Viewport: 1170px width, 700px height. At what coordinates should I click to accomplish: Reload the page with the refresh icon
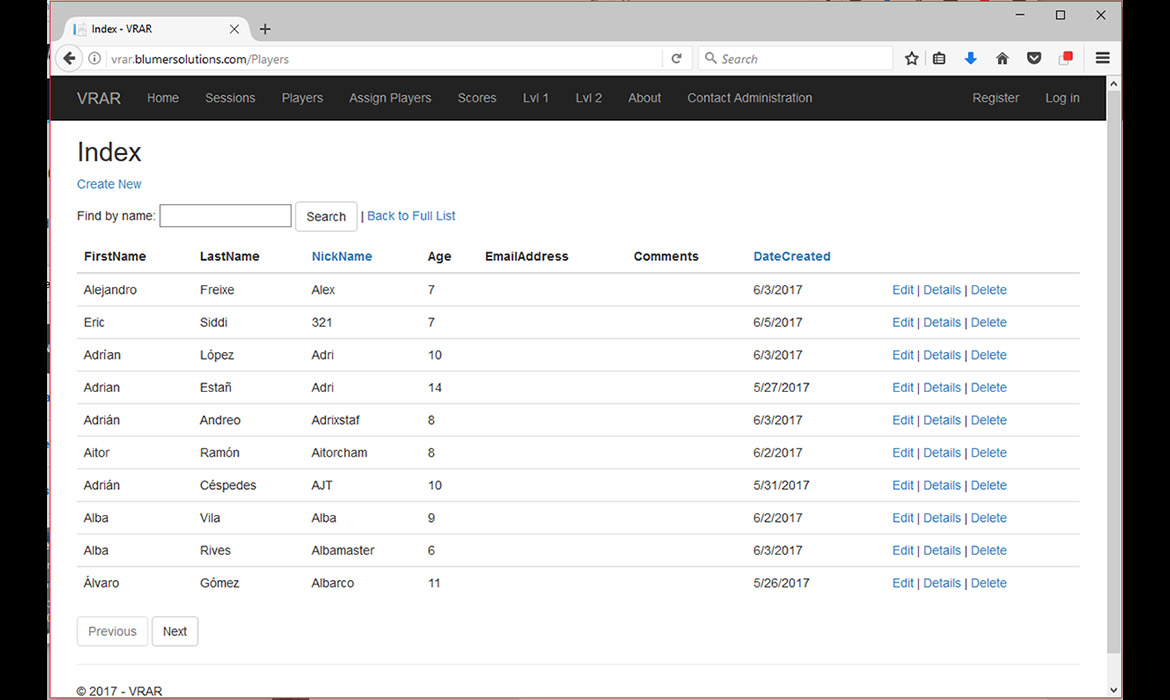677,59
